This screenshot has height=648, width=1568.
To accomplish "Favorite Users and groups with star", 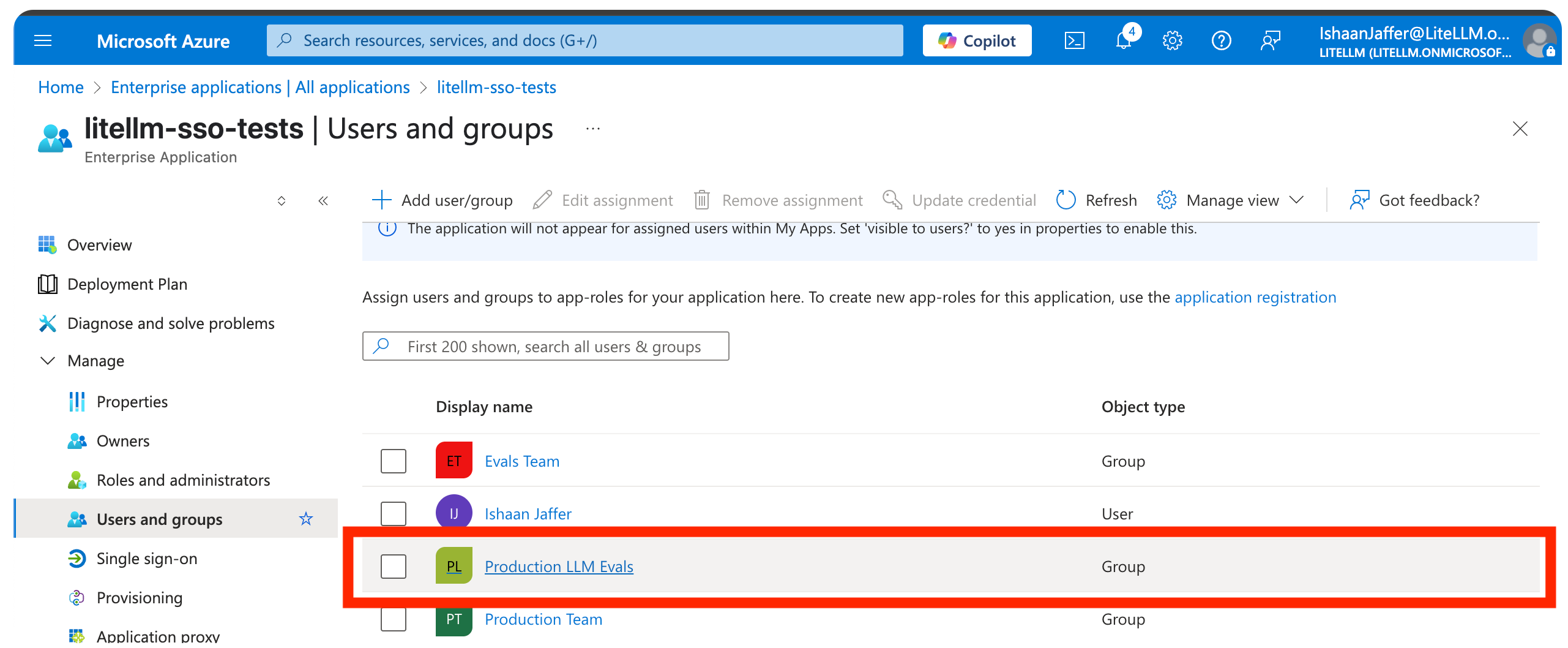I will pyautogui.click(x=305, y=519).
